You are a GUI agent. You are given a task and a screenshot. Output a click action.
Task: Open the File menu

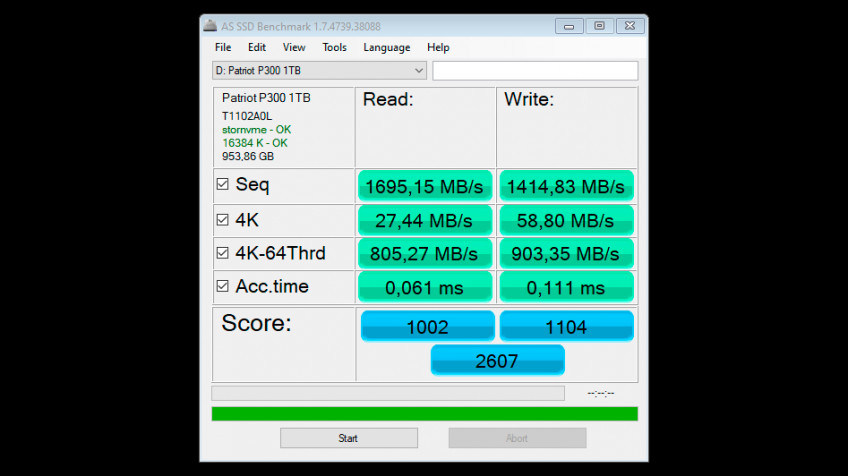pos(223,48)
